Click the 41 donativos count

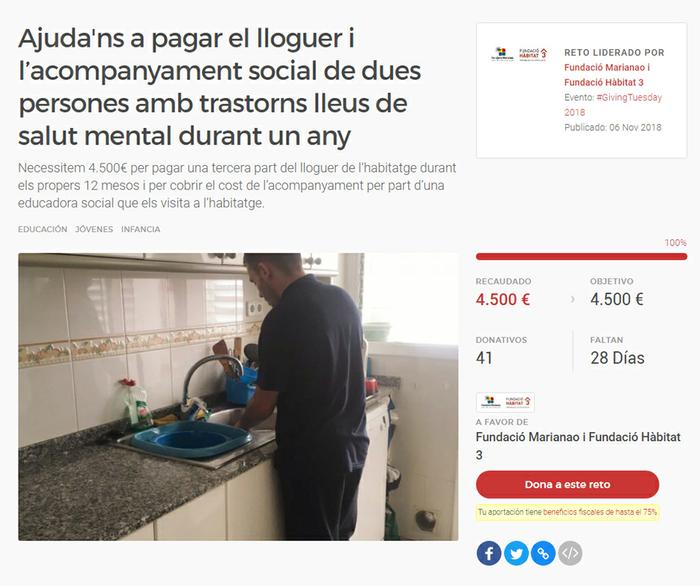[x=484, y=358]
